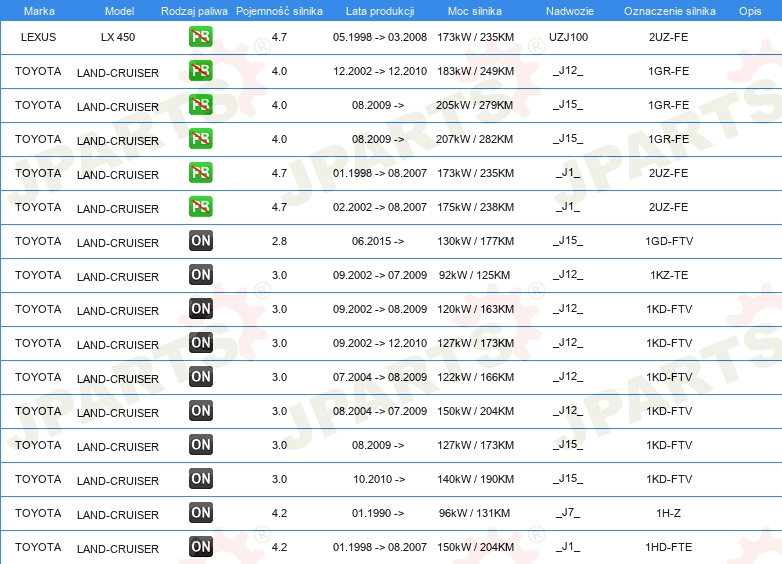782x564 pixels.
Task: Select the PB icon in the 207kW / 282KM row
Action: pyautogui.click(x=200, y=139)
